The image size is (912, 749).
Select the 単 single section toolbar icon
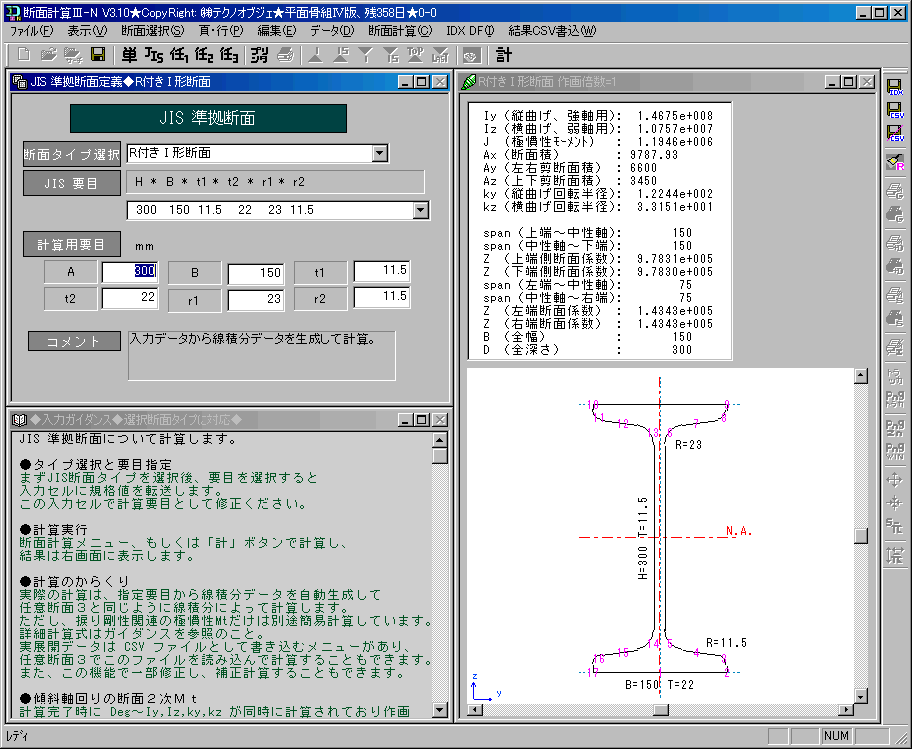[x=130, y=55]
